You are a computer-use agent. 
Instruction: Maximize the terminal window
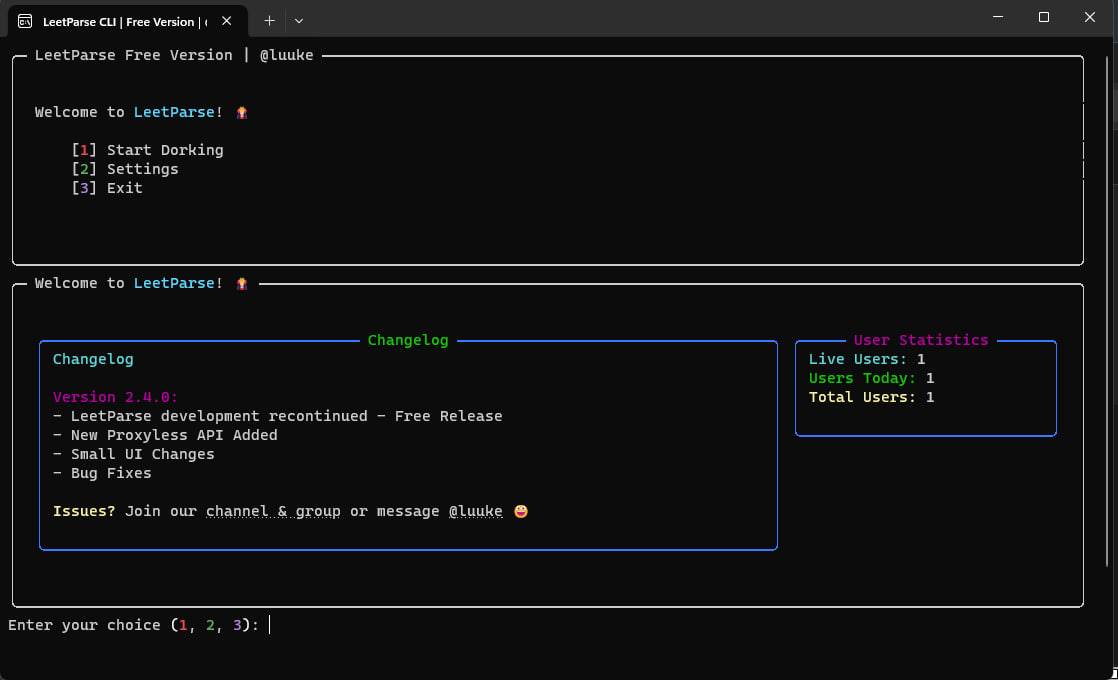coord(1044,17)
